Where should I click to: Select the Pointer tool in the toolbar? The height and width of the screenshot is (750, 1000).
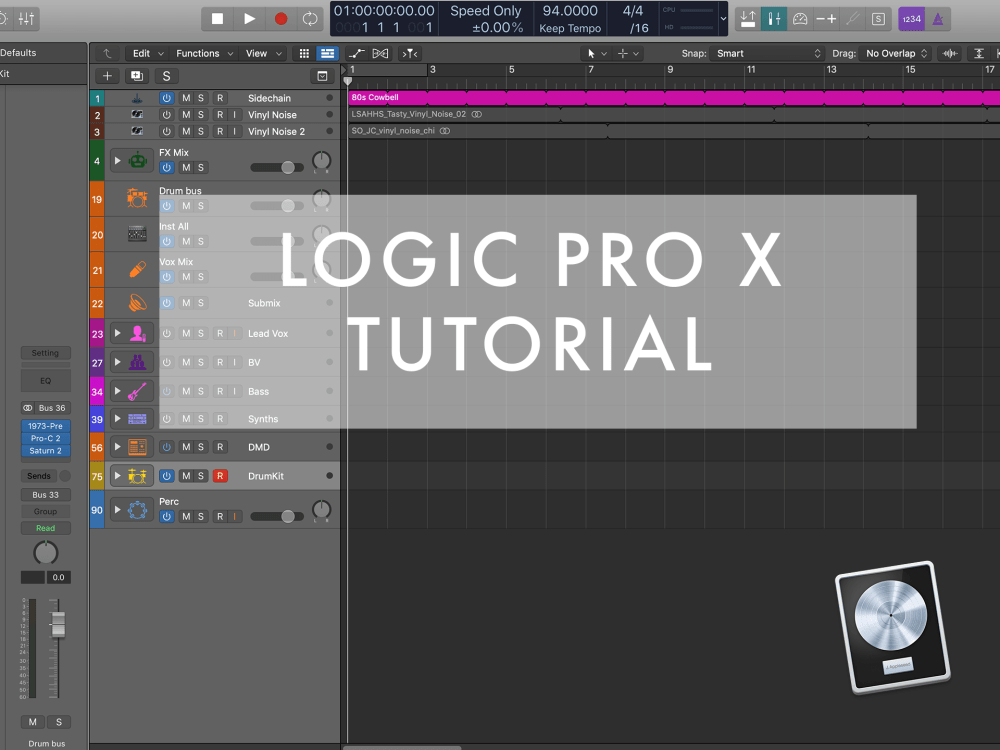(591, 53)
